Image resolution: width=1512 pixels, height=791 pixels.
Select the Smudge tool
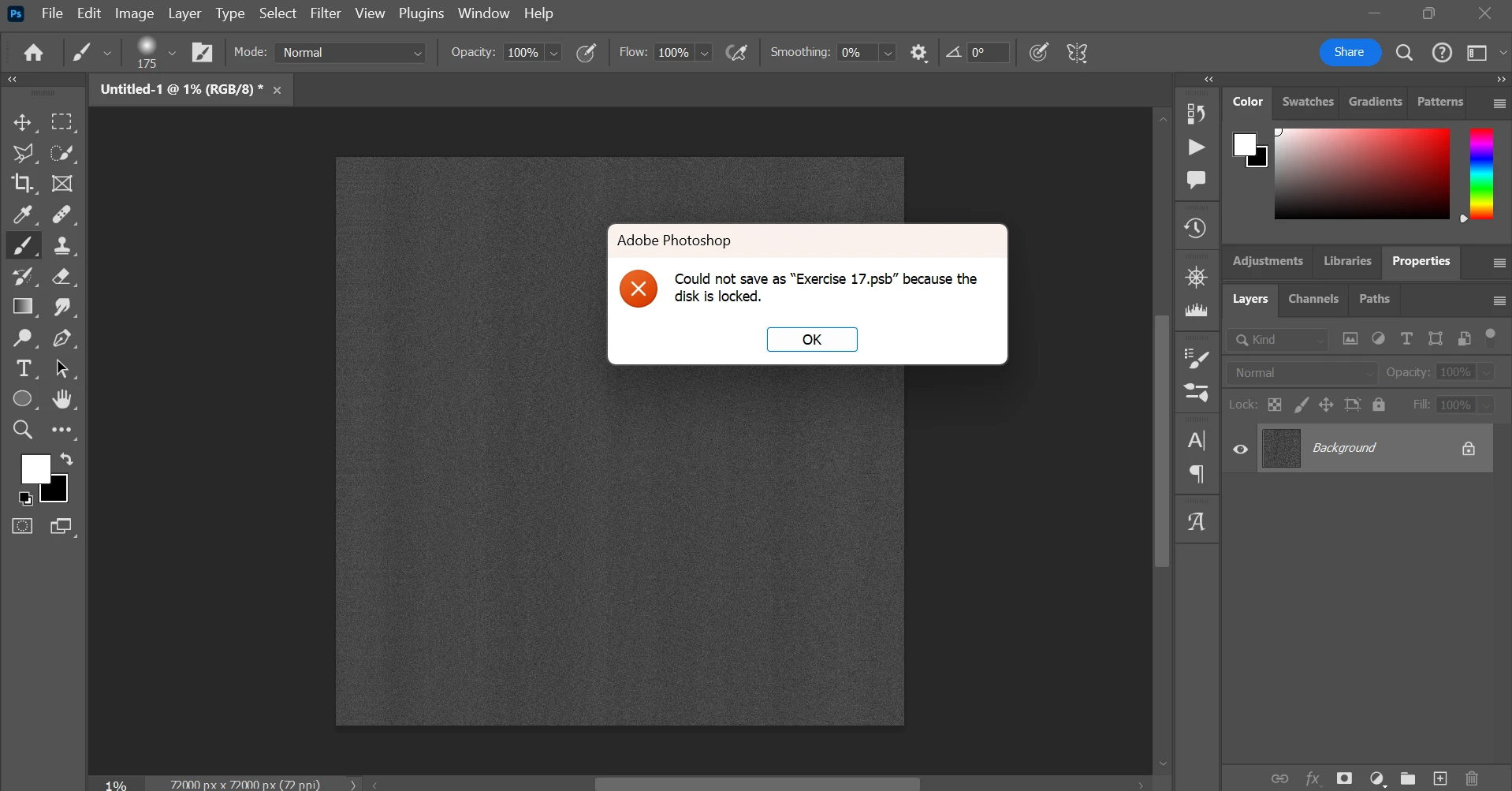(x=62, y=307)
